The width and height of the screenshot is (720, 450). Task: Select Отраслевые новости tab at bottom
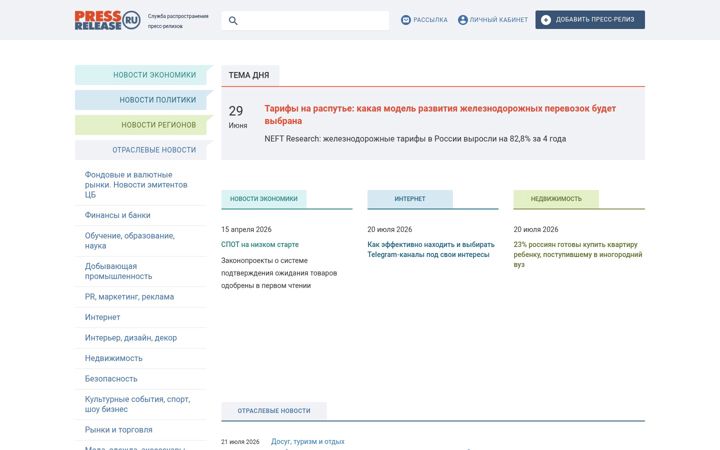pyautogui.click(x=274, y=411)
